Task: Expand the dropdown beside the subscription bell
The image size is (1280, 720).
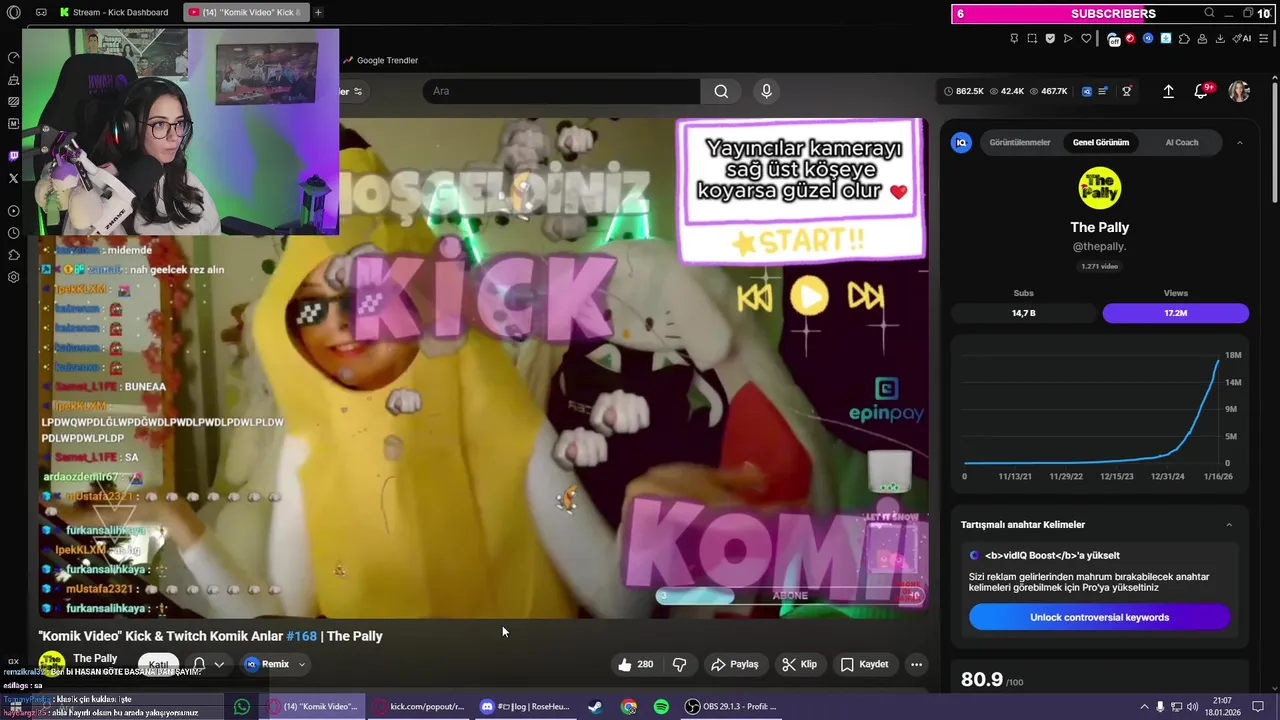Action: pos(219,664)
